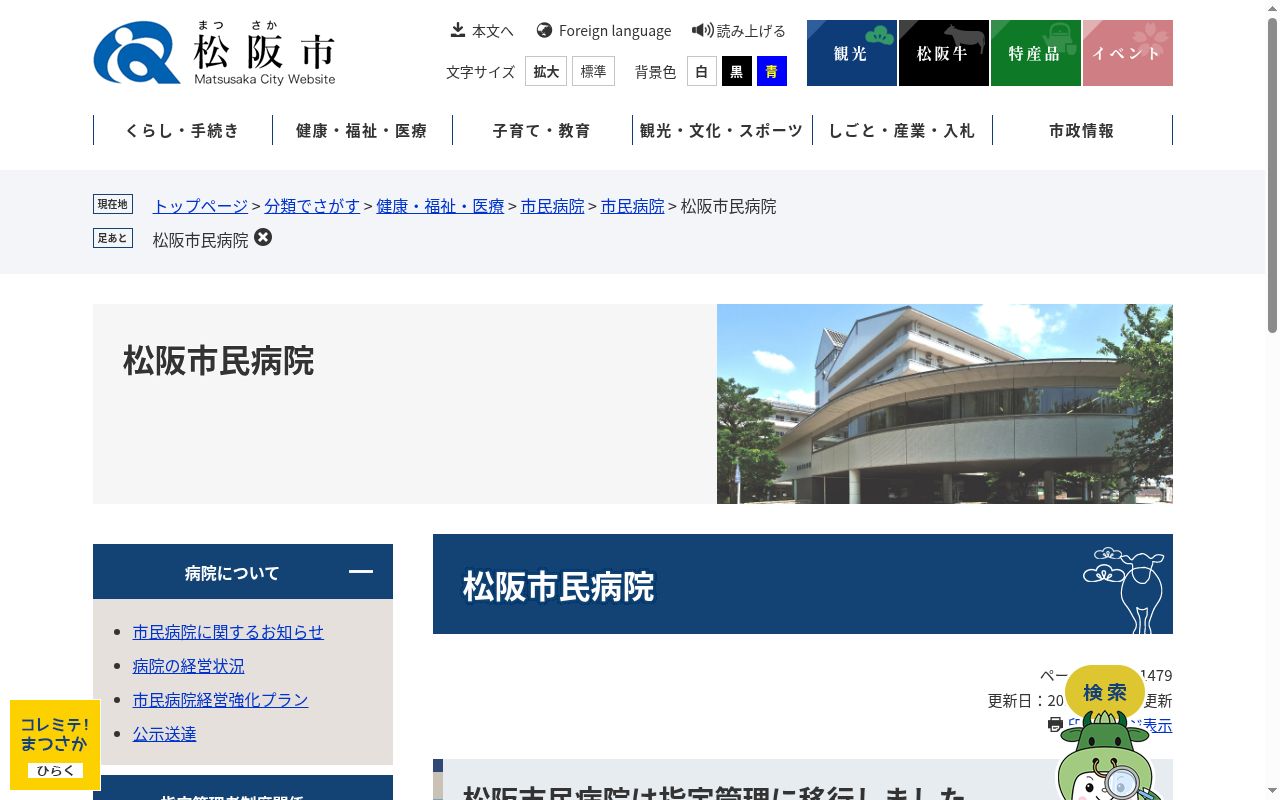Open the イベント banner
The height and width of the screenshot is (800, 1280).
[1128, 53]
